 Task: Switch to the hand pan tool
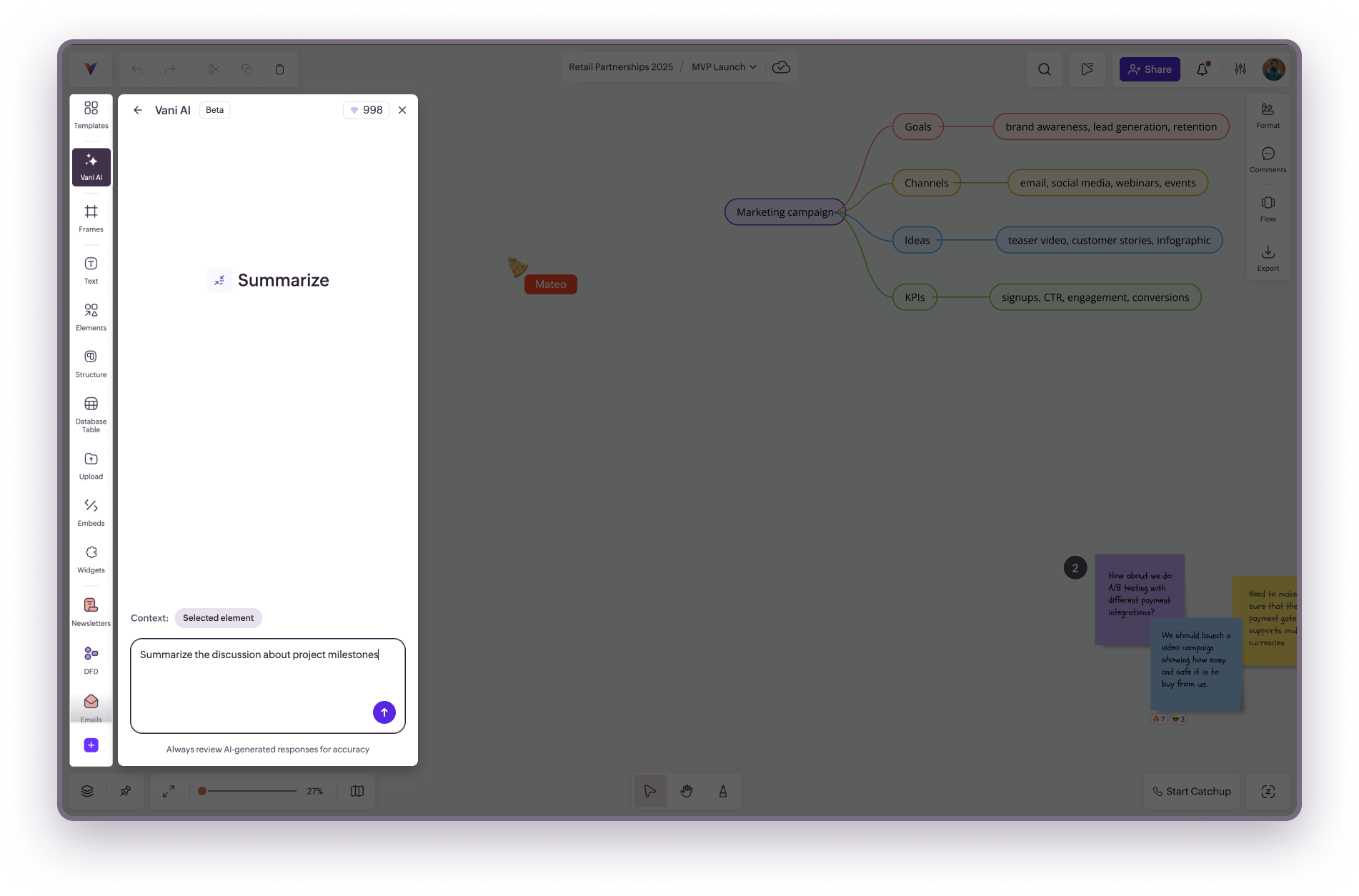[687, 791]
